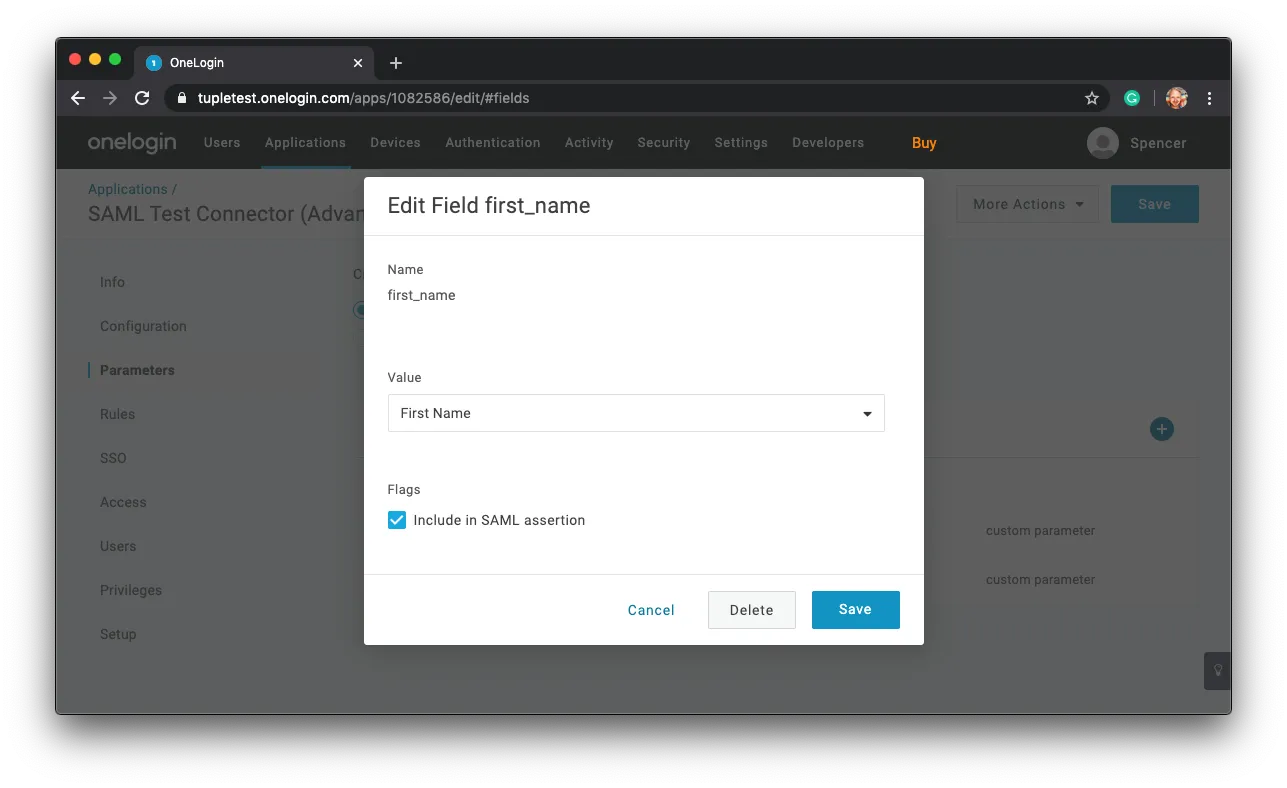1287x788 pixels.
Task: Click the Chrome profile avatar
Action: [1177, 98]
